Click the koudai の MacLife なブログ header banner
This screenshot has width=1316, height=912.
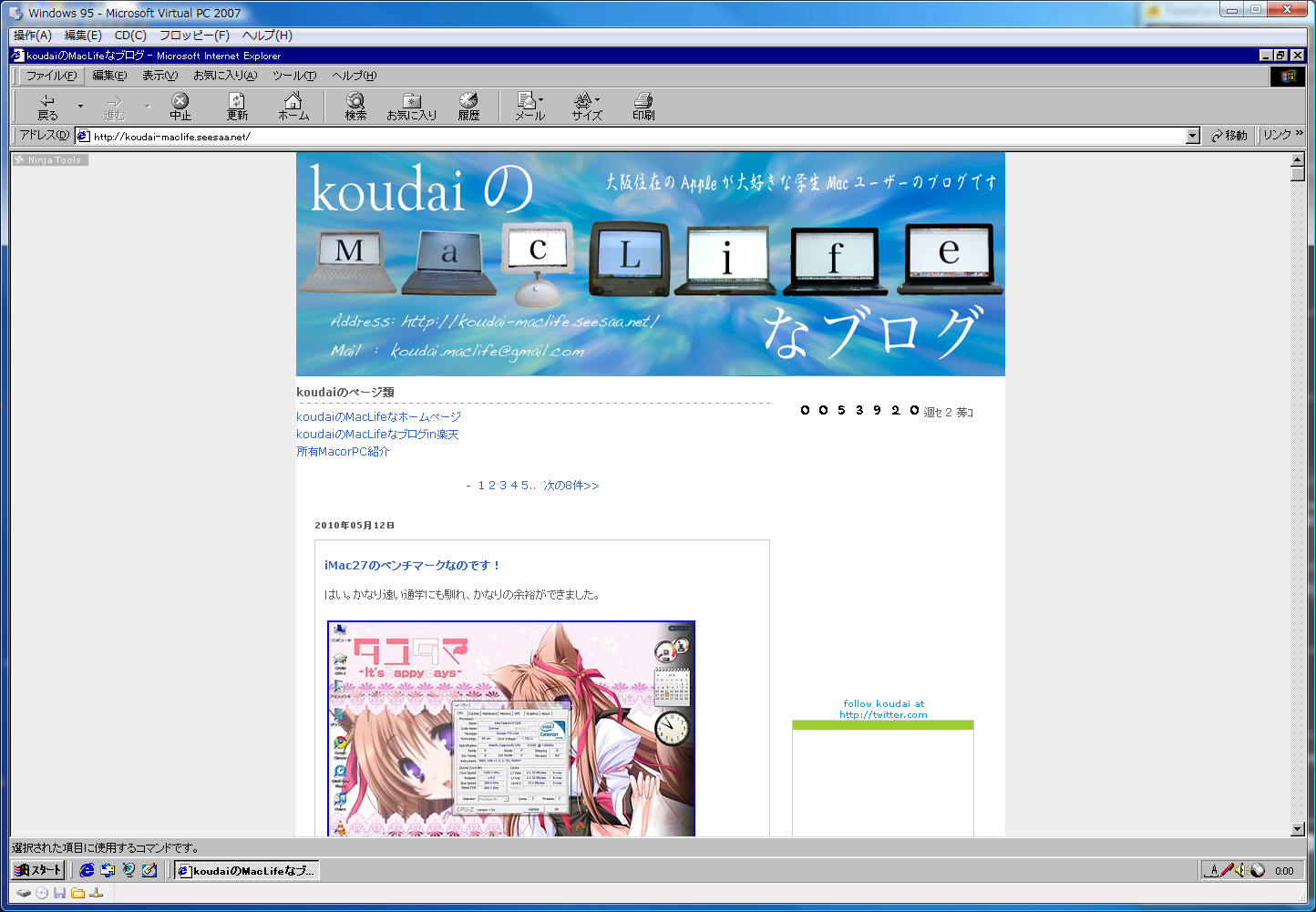(x=651, y=264)
